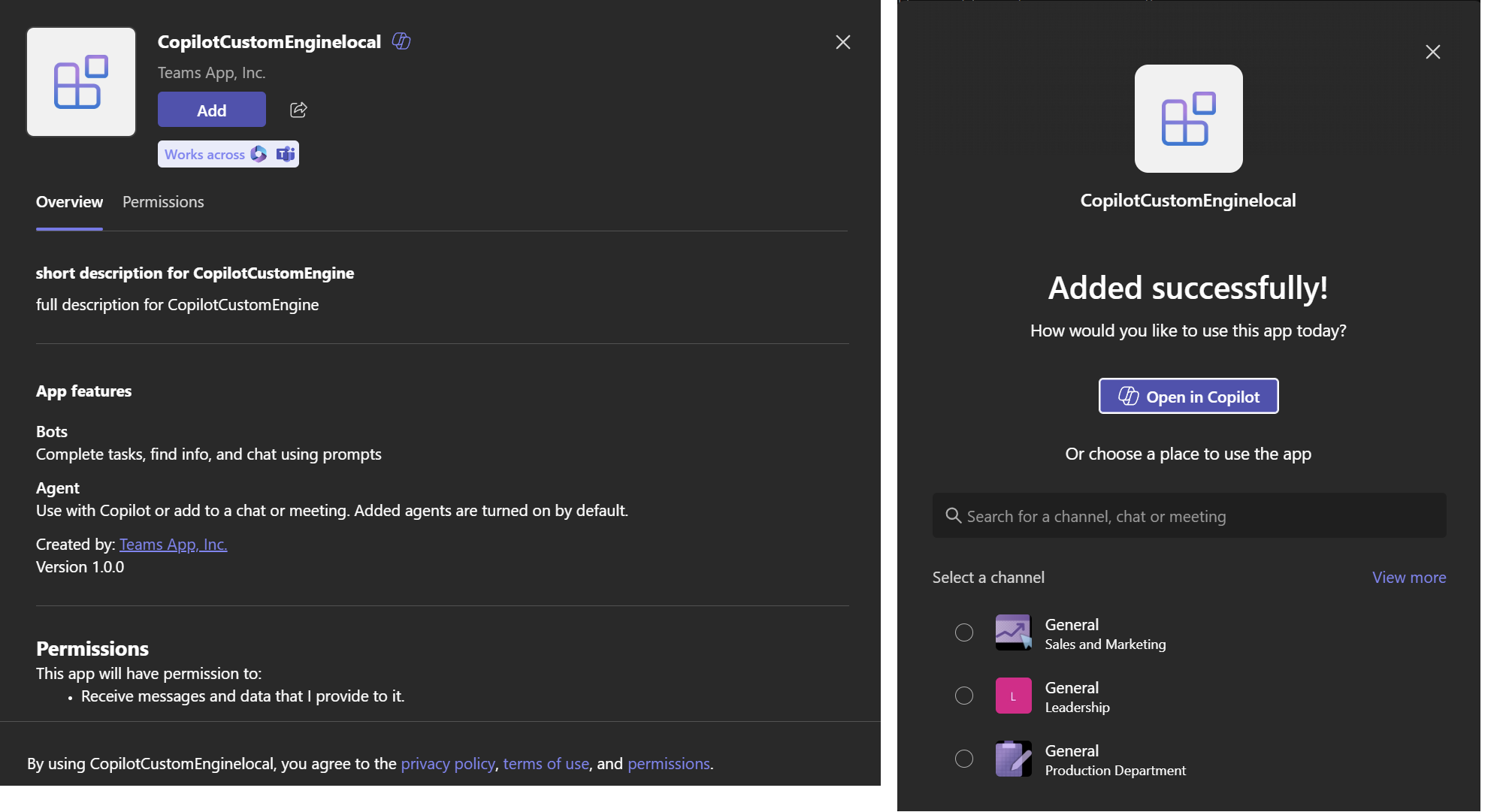The height and width of the screenshot is (812, 1503).
Task: Open the permissions link in the footer
Action: click(x=669, y=763)
